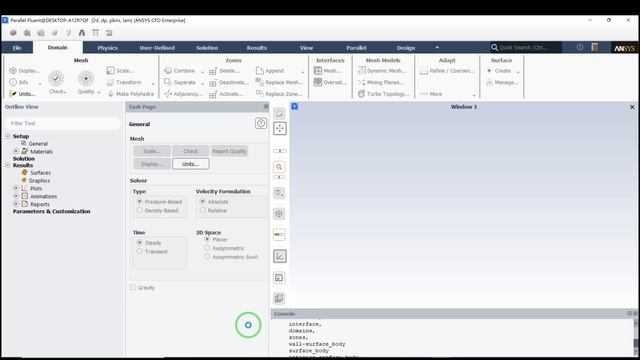This screenshot has height=360, width=640.
Task: Click Manage surfaces icon
Action: (489, 82)
